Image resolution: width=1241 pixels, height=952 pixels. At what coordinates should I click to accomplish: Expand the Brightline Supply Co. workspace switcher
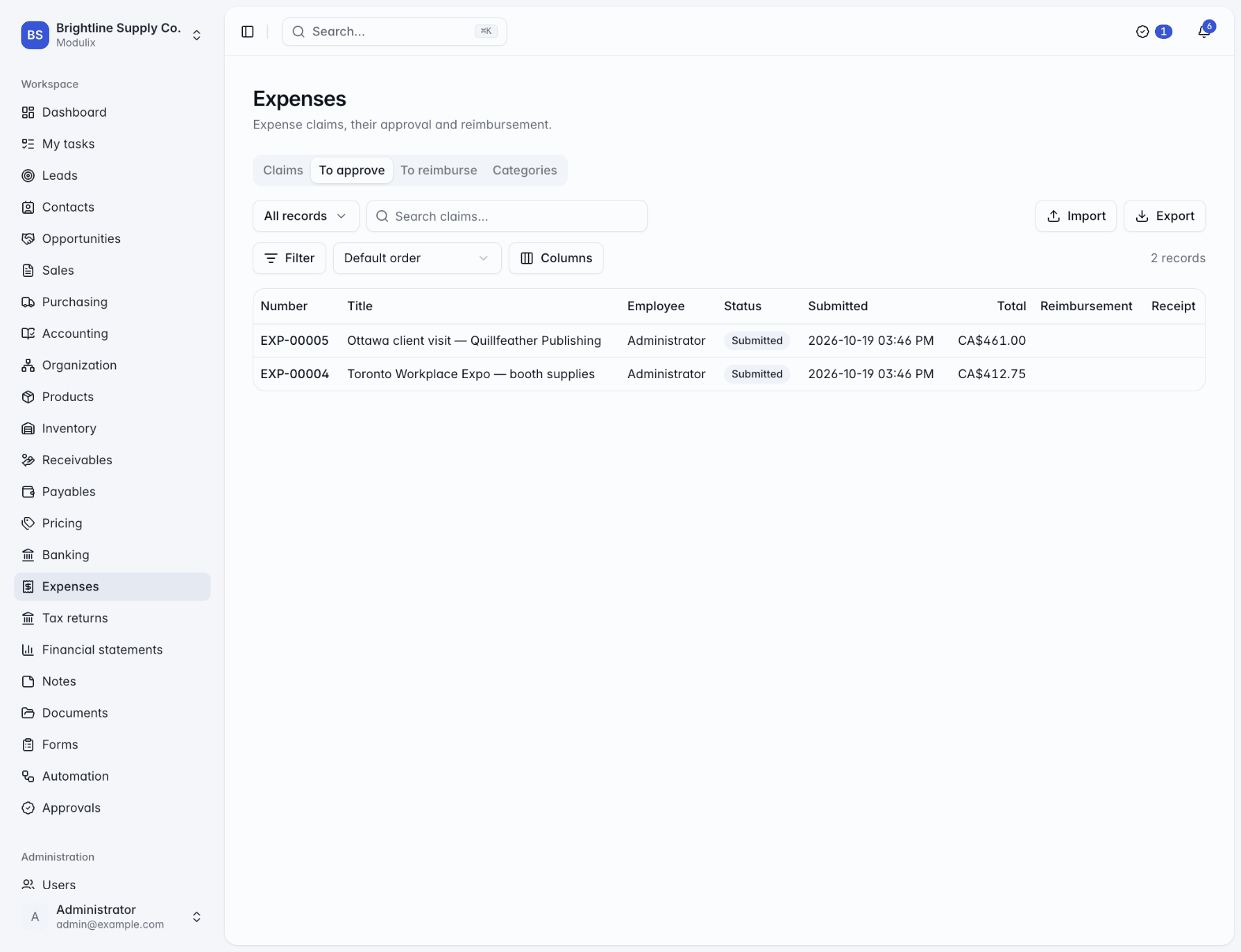tap(112, 35)
